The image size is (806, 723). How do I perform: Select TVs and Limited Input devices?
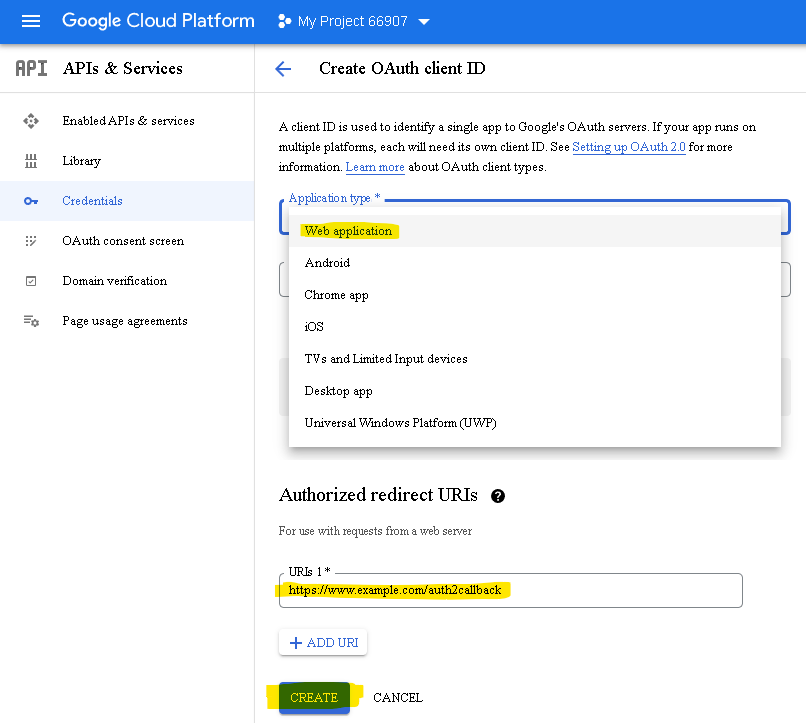pyautogui.click(x=535, y=359)
